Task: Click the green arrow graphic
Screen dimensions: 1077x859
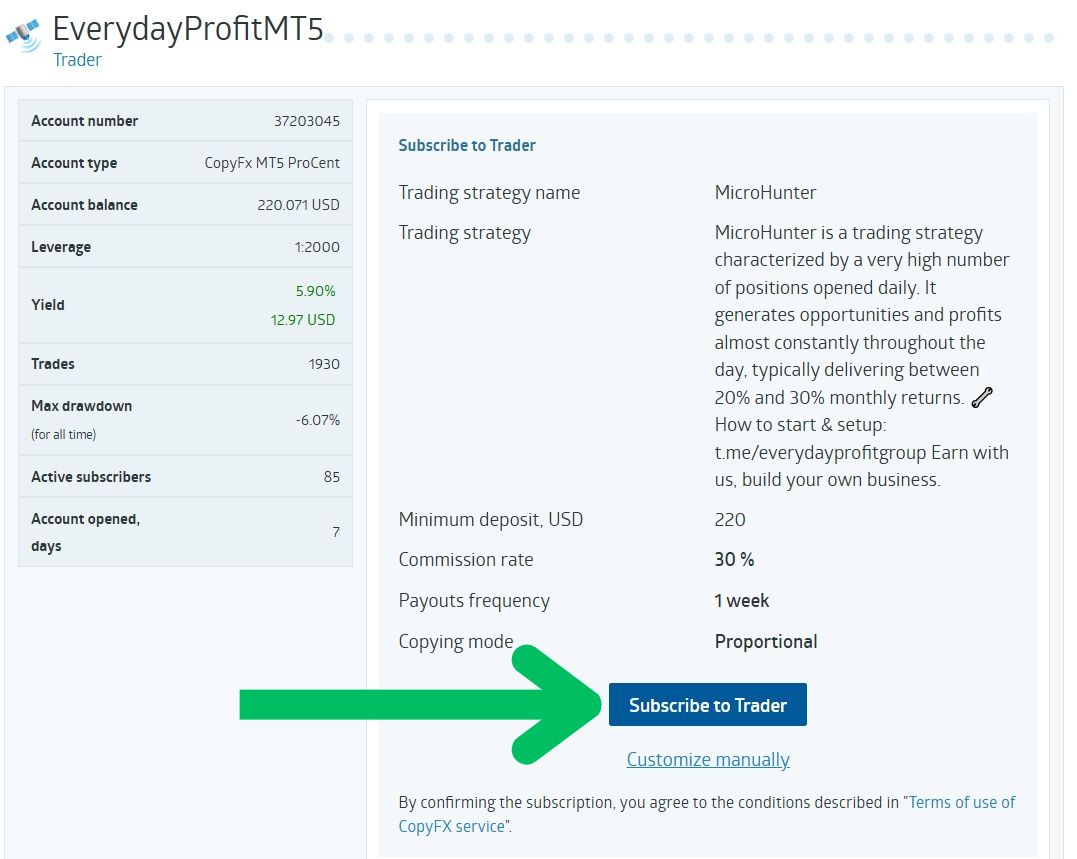Action: coord(420,704)
